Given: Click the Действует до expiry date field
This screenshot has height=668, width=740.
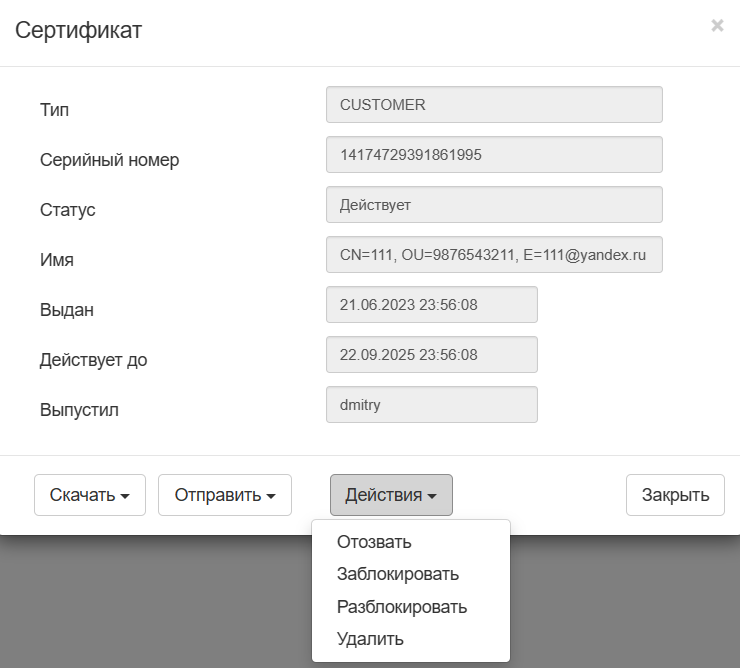Looking at the screenshot, I should click(432, 355).
